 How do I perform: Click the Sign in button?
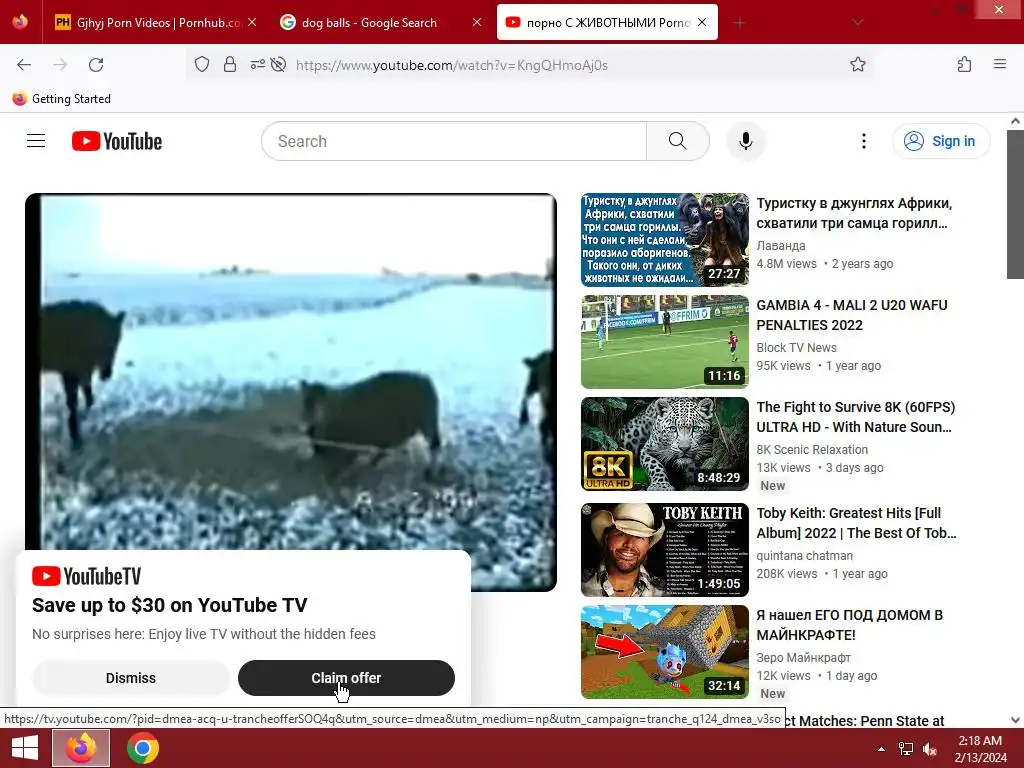[940, 141]
